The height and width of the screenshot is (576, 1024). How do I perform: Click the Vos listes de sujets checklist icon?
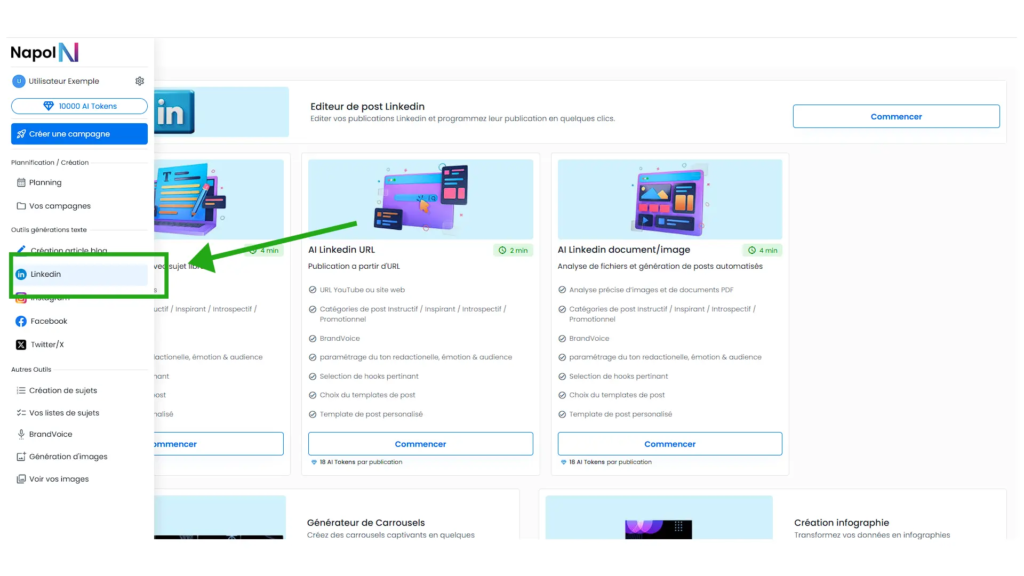click(x=21, y=413)
